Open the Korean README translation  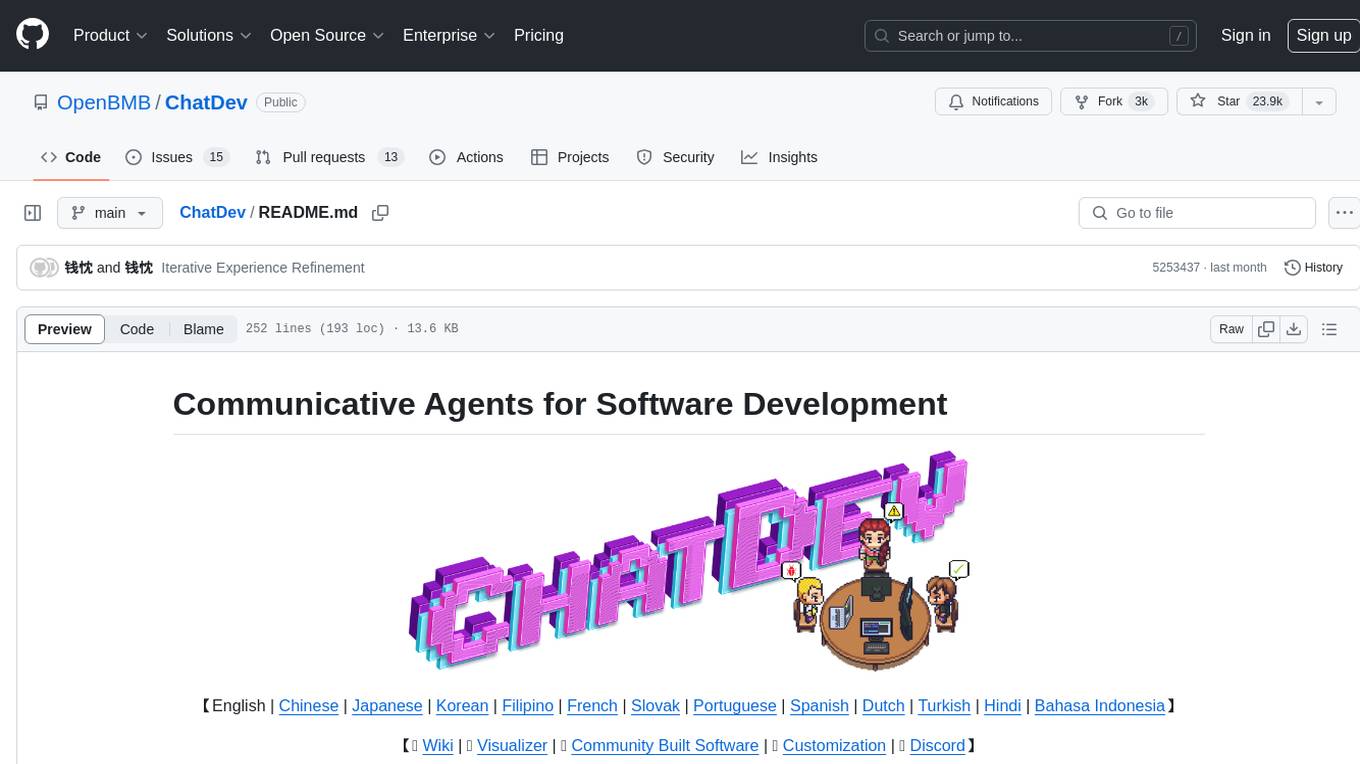coord(462,706)
